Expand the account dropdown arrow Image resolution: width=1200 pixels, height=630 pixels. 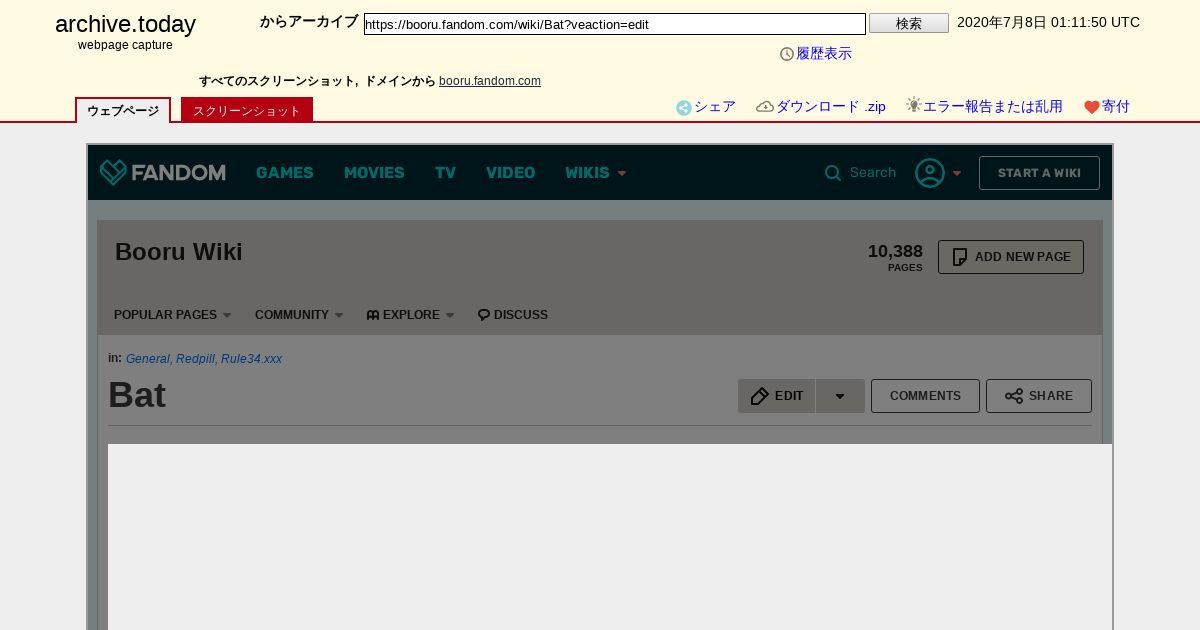957,173
